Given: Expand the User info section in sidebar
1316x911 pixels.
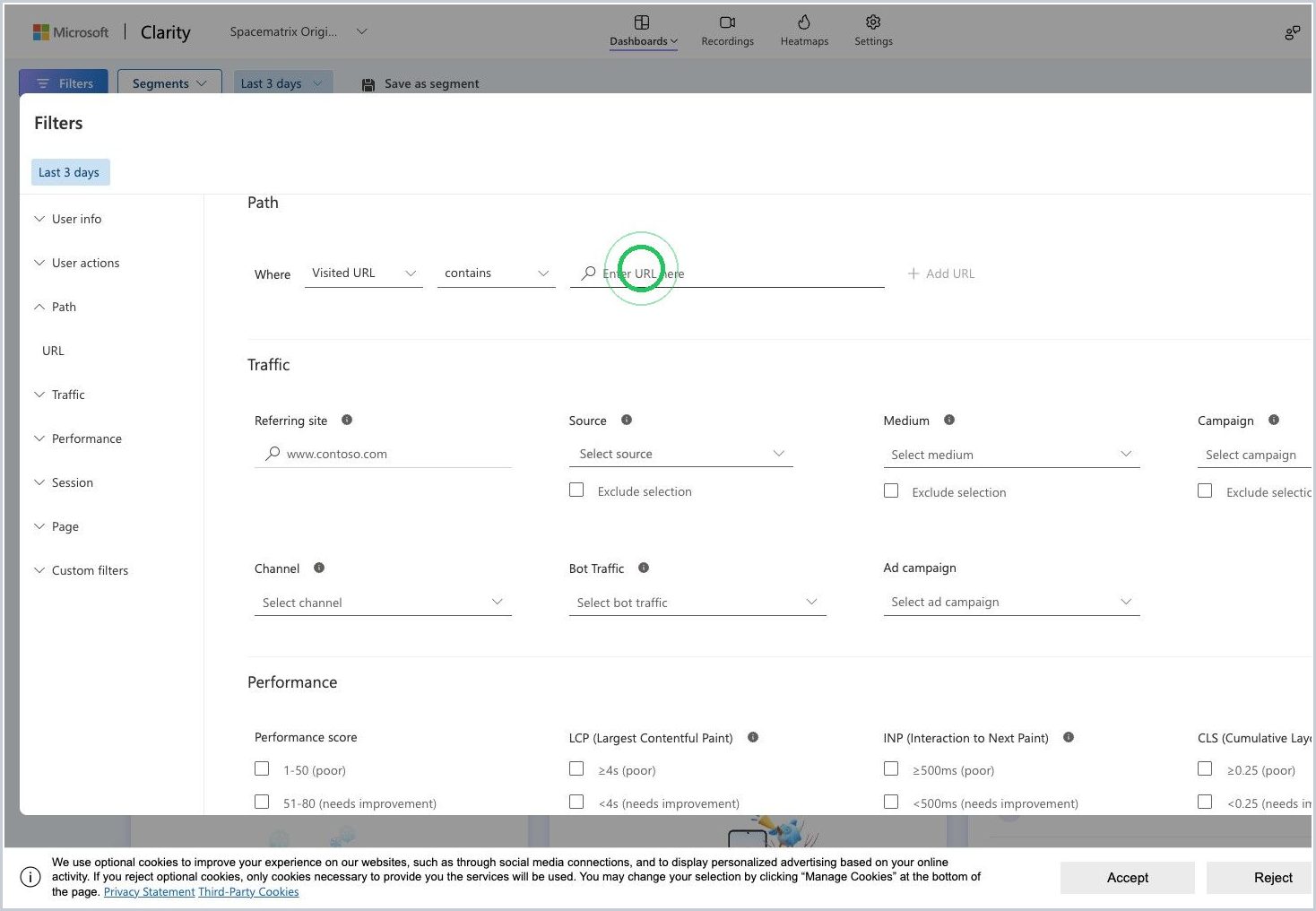Looking at the screenshot, I should (68, 219).
